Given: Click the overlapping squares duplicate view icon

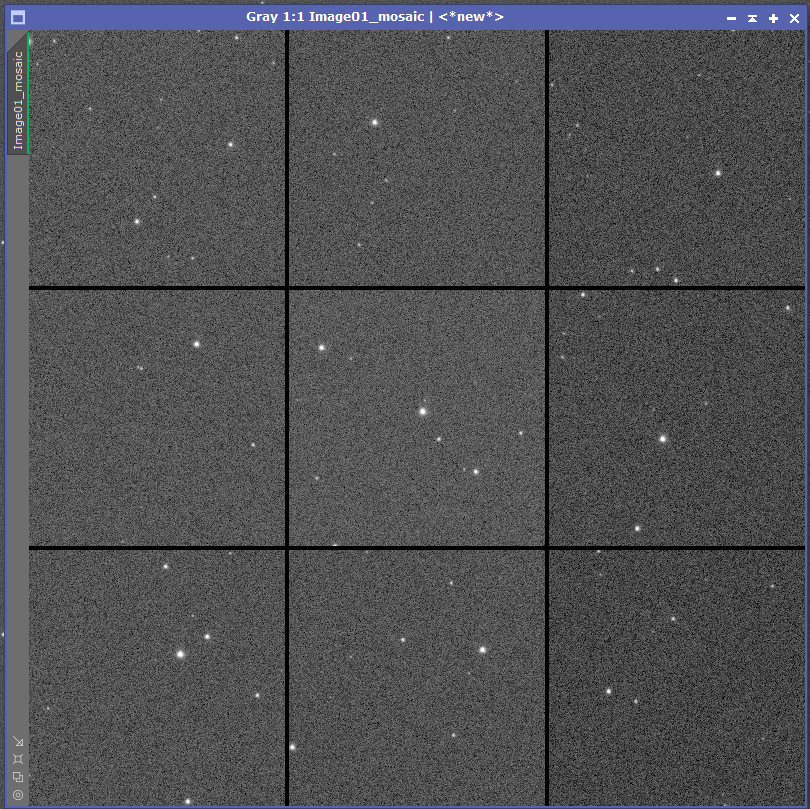Looking at the screenshot, I should click(18, 777).
